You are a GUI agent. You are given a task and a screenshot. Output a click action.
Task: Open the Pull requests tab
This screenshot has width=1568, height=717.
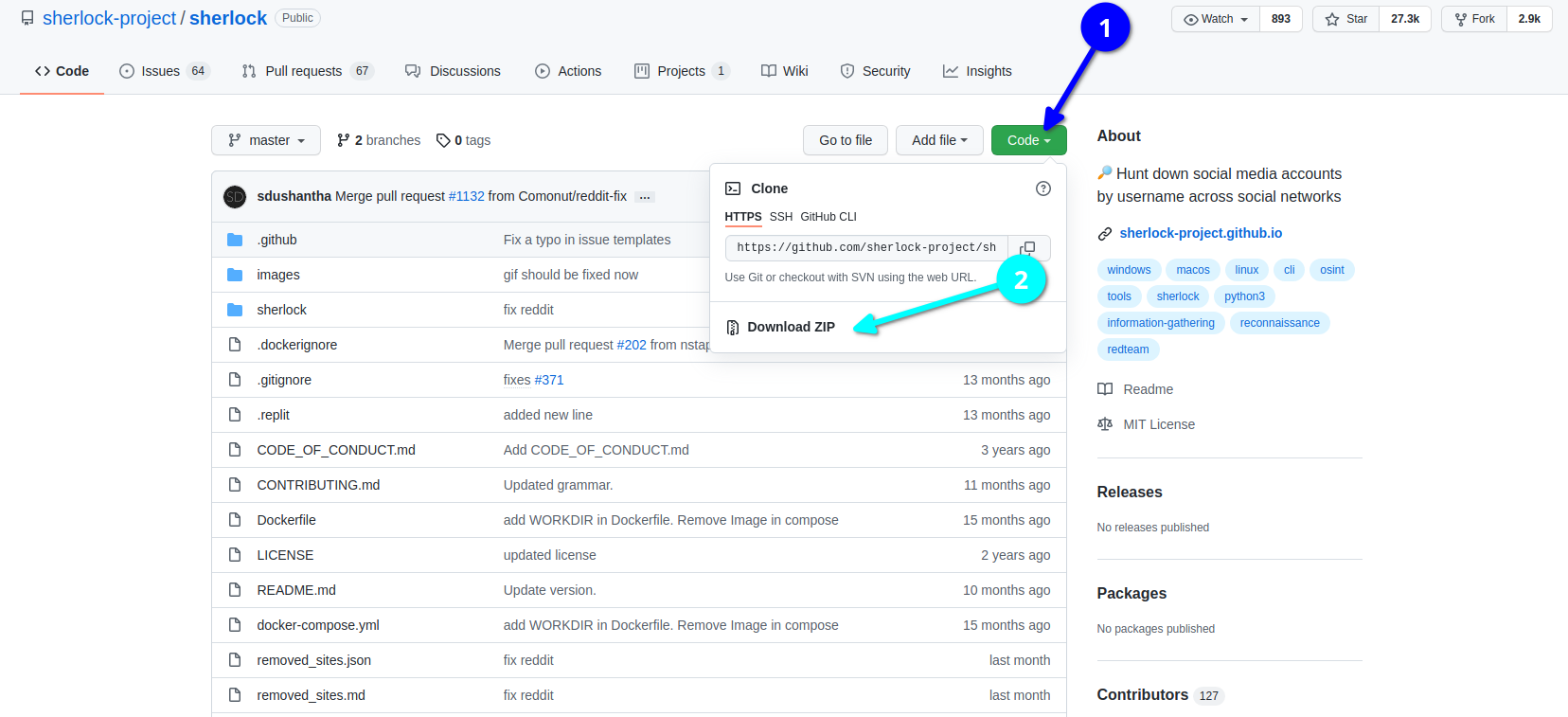click(308, 71)
